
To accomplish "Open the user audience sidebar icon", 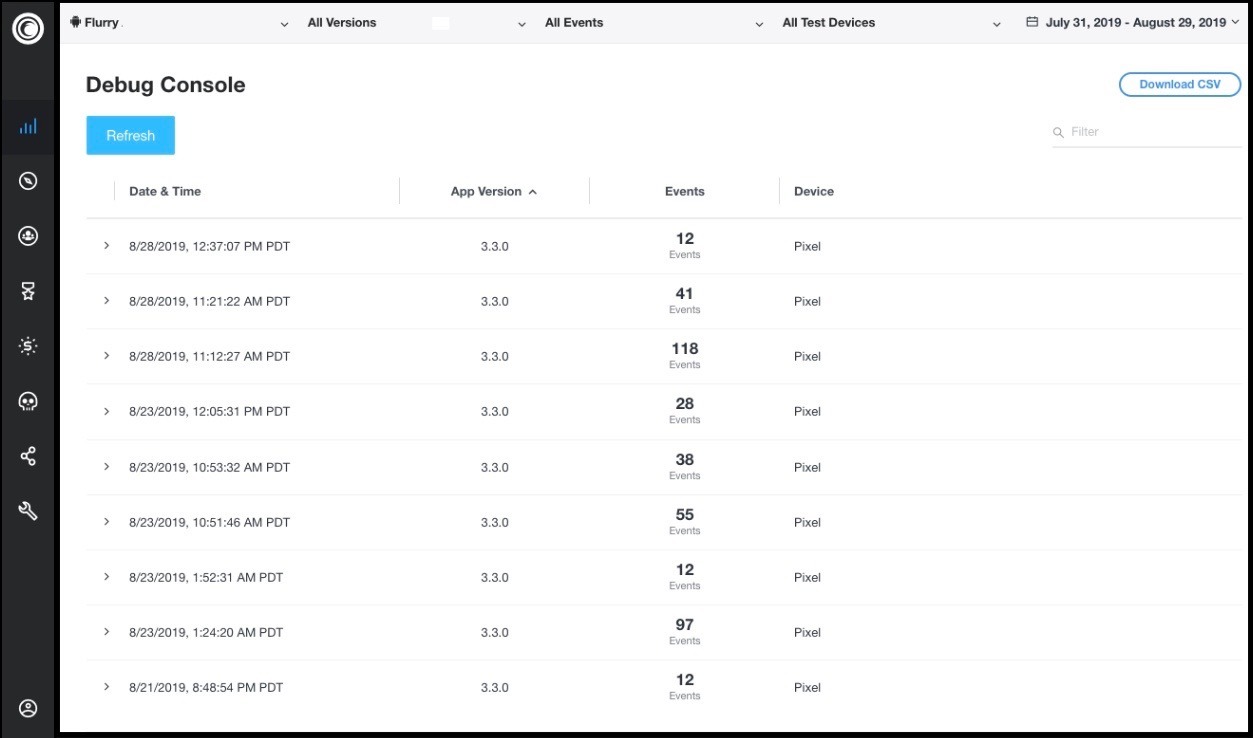I will (x=28, y=236).
